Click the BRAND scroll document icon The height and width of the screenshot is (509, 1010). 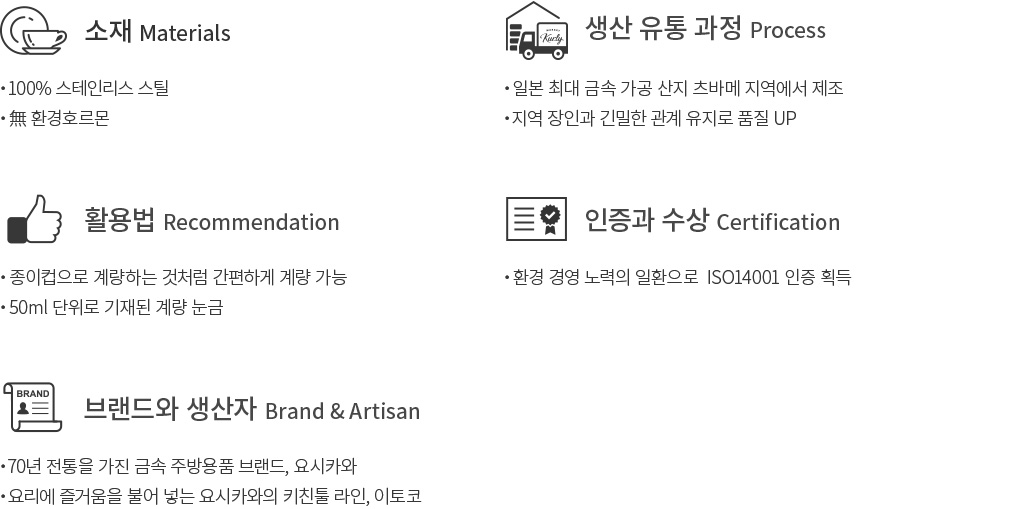click(x=33, y=407)
